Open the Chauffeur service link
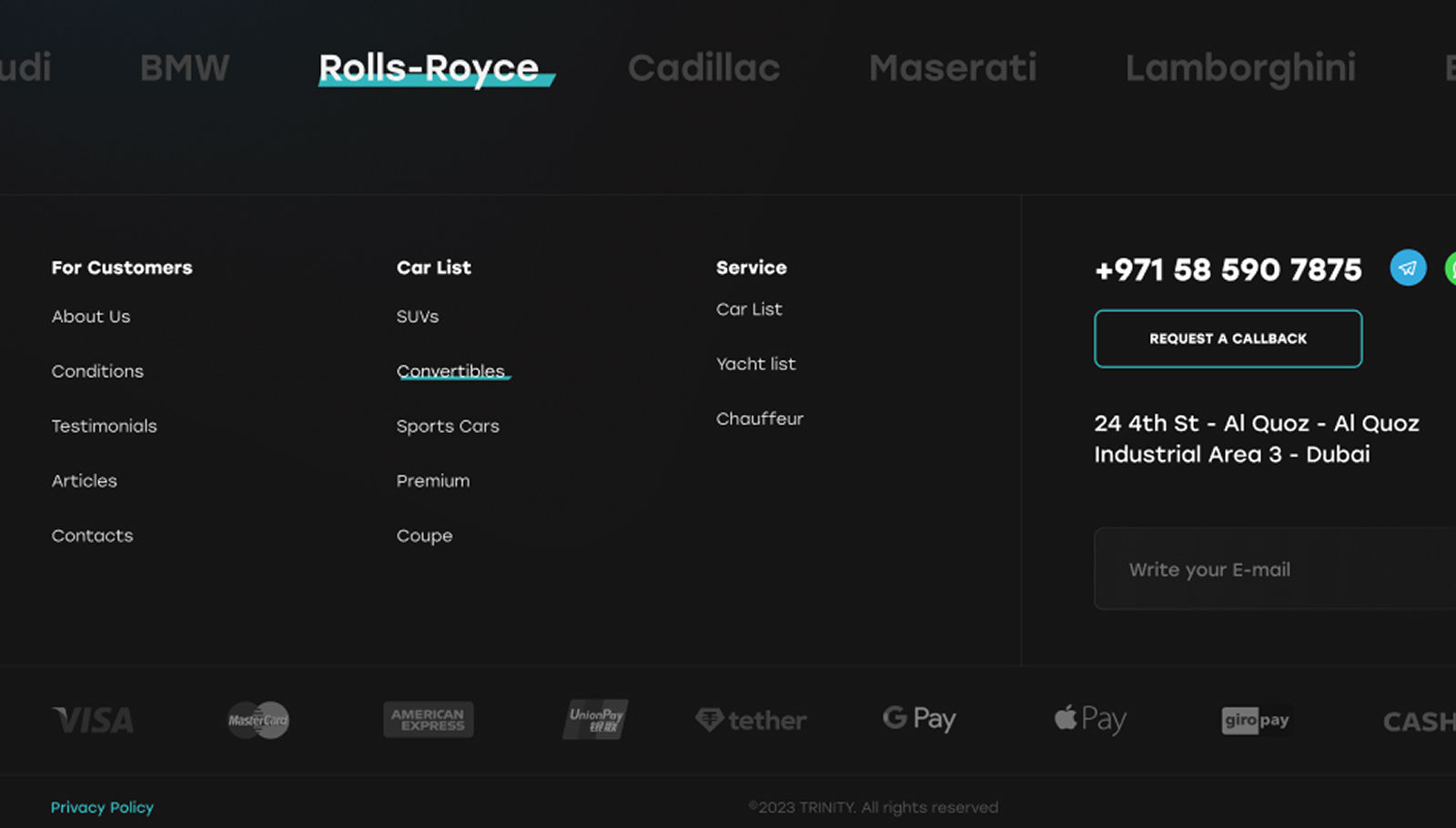The width and height of the screenshot is (1456, 828). pos(760,419)
